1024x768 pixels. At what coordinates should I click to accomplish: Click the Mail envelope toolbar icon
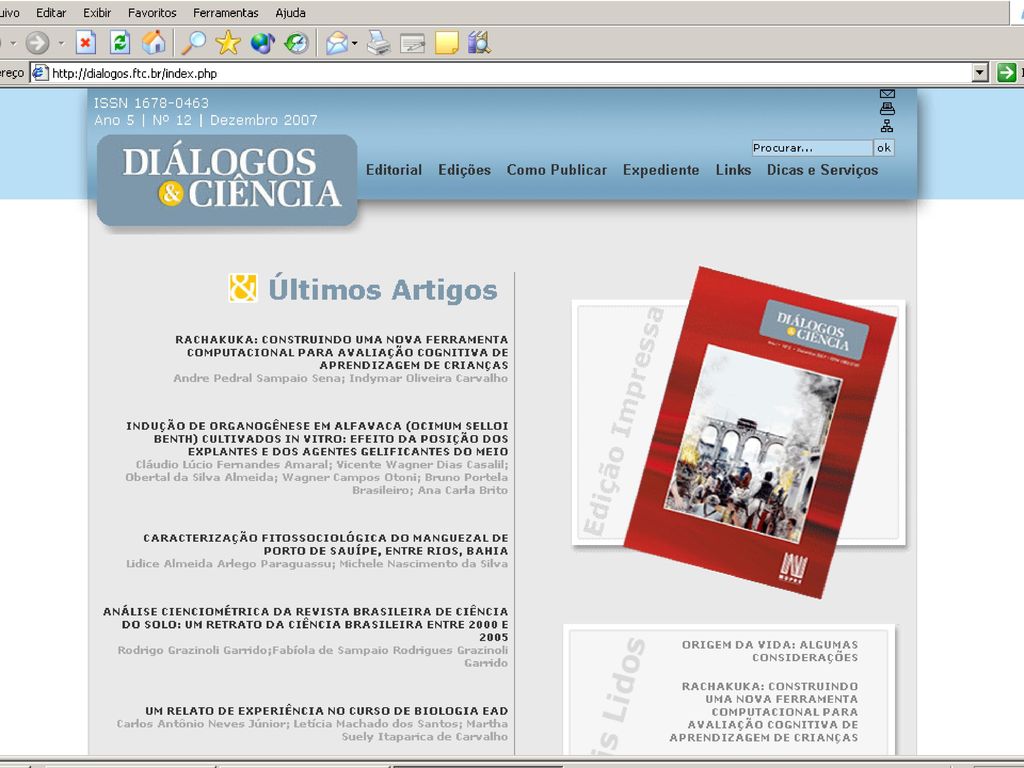point(336,43)
